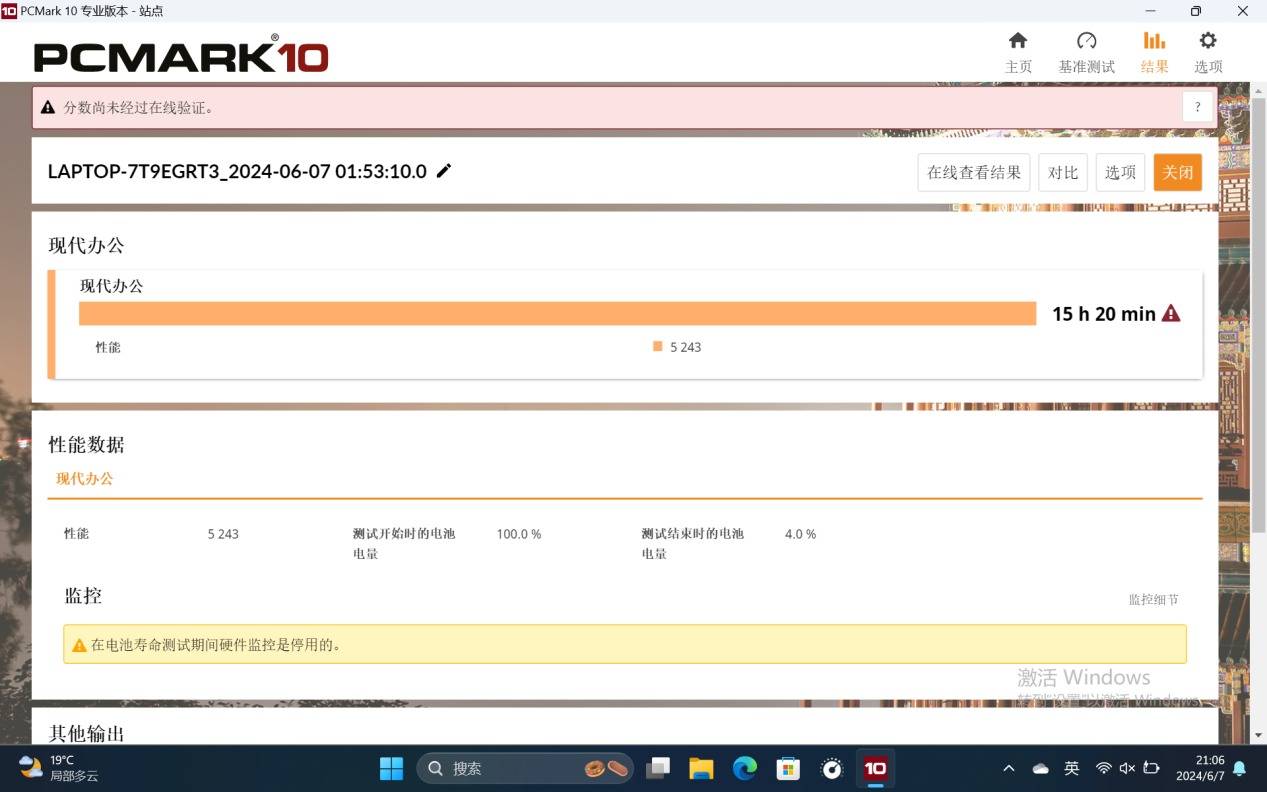1267x792 pixels.
Task: Click the 100.0 % starting battery value
Action: click(x=519, y=534)
